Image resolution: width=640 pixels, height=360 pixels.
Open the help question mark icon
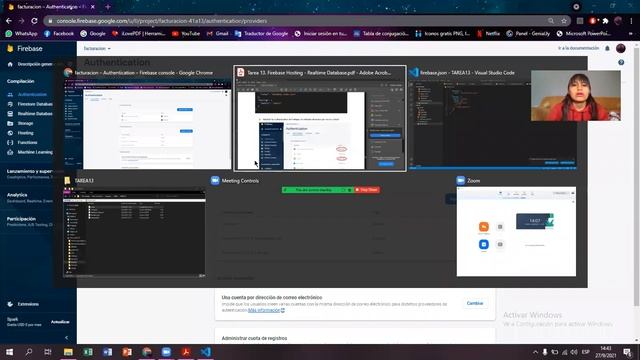621,62
